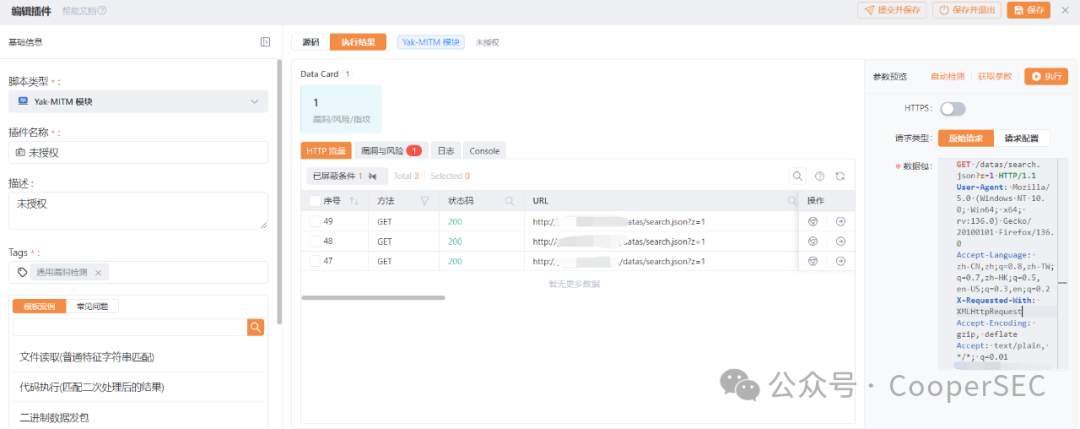Click the 获取参数 link

coord(995,76)
